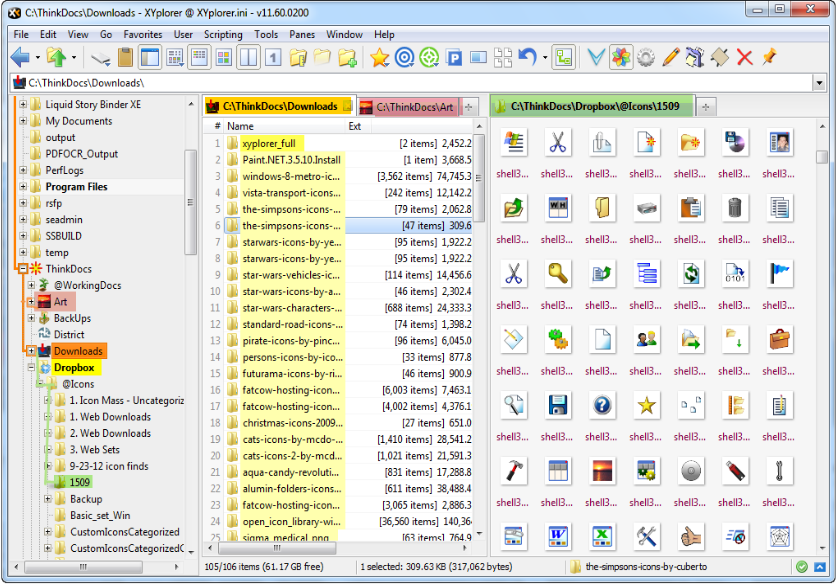Click the numbered '1' pane icon
836x584 pixels.
(x=273, y=57)
